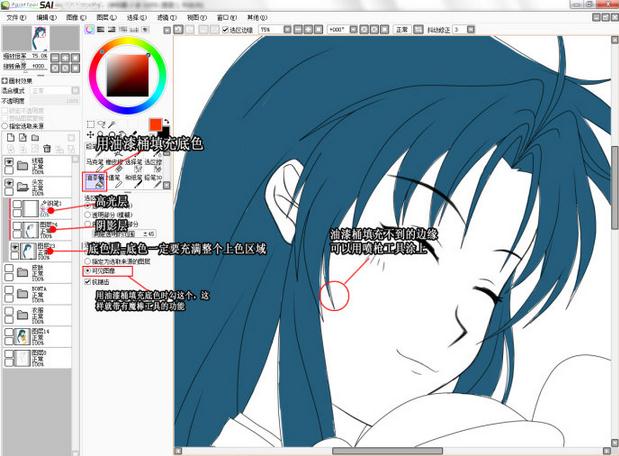Show the 图层14 layer

pos(9,332)
